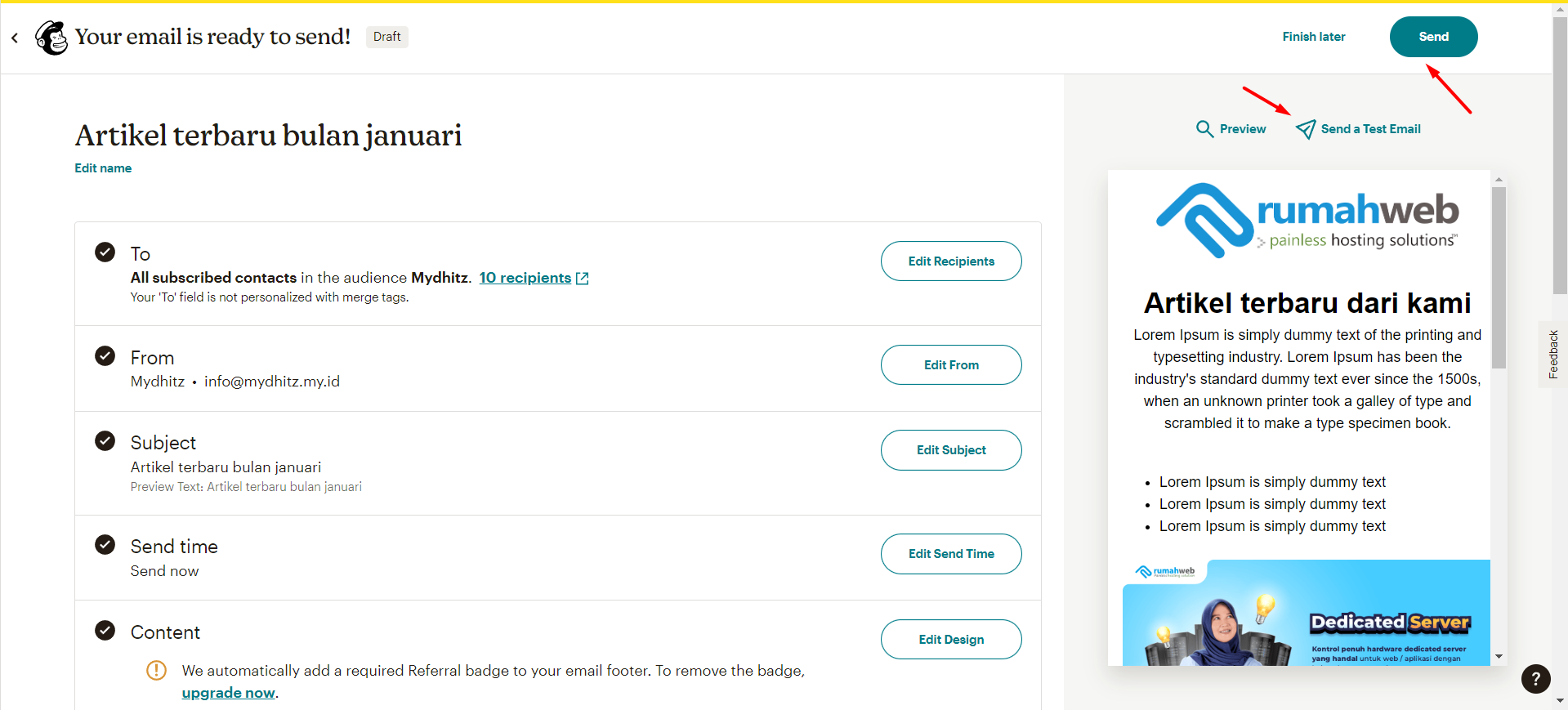This screenshot has height=710, width=1568.
Task: Click the Mailchimp monkey logo
Action: coord(51,38)
